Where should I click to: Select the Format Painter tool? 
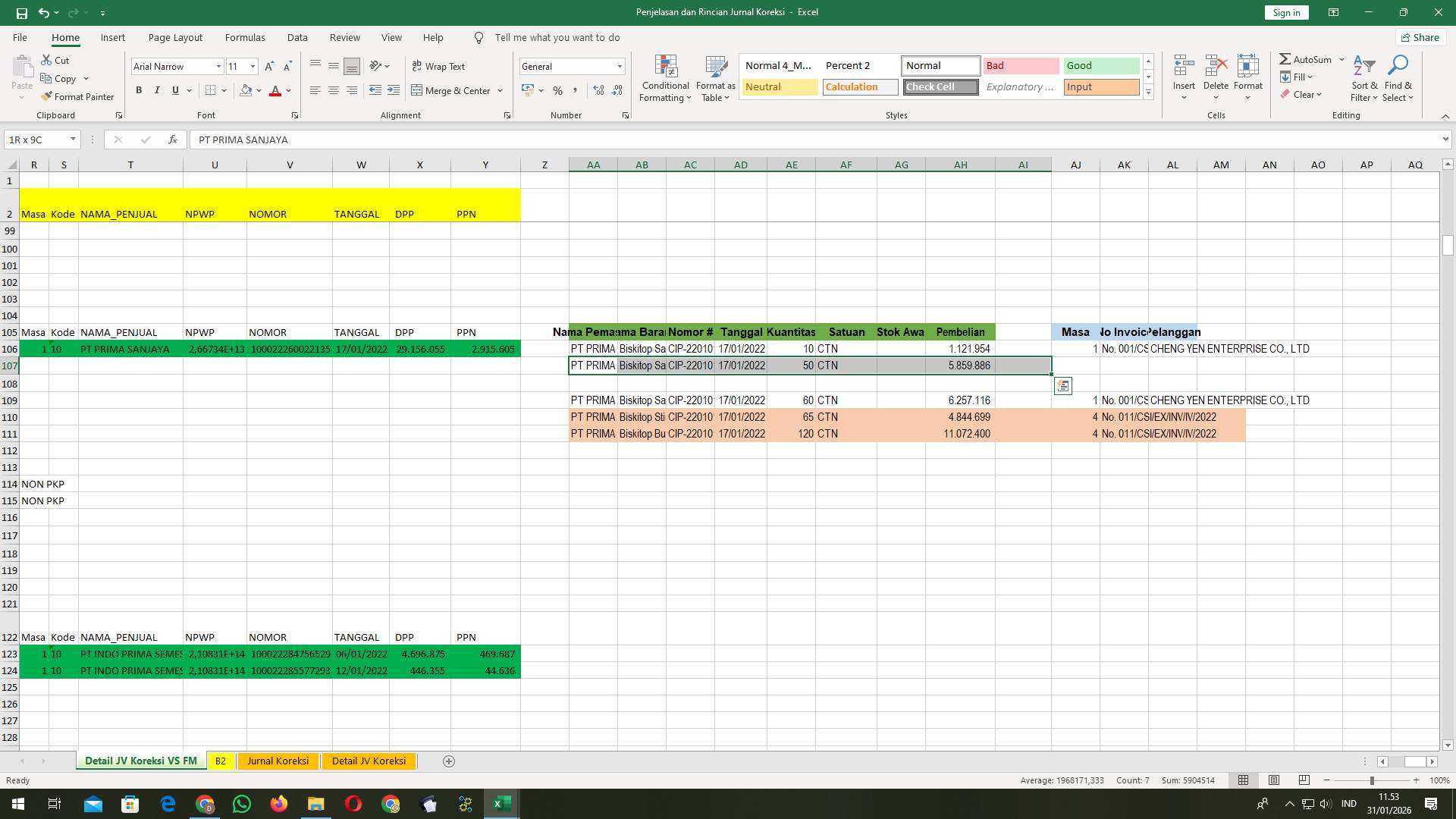coord(78,96)
